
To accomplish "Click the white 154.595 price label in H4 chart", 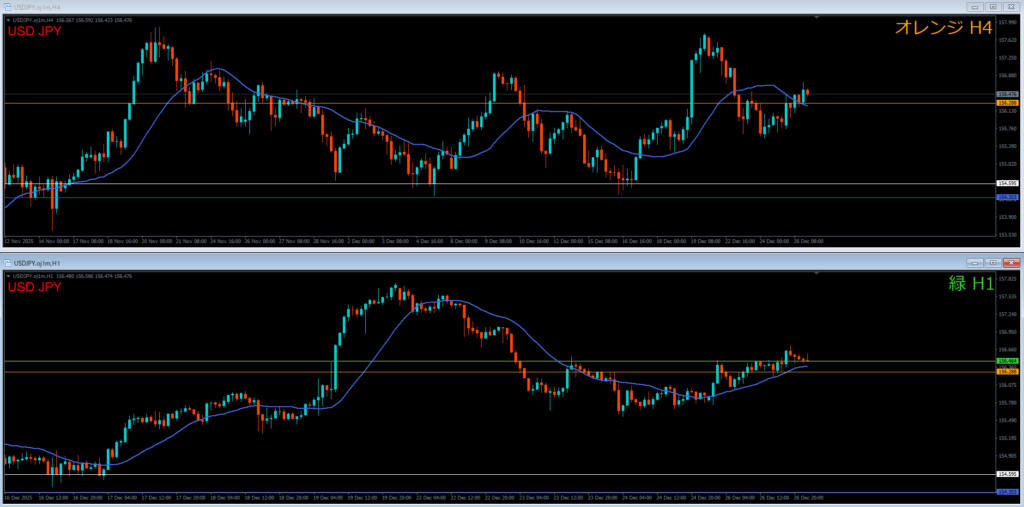I will [x=1007, y=183].
